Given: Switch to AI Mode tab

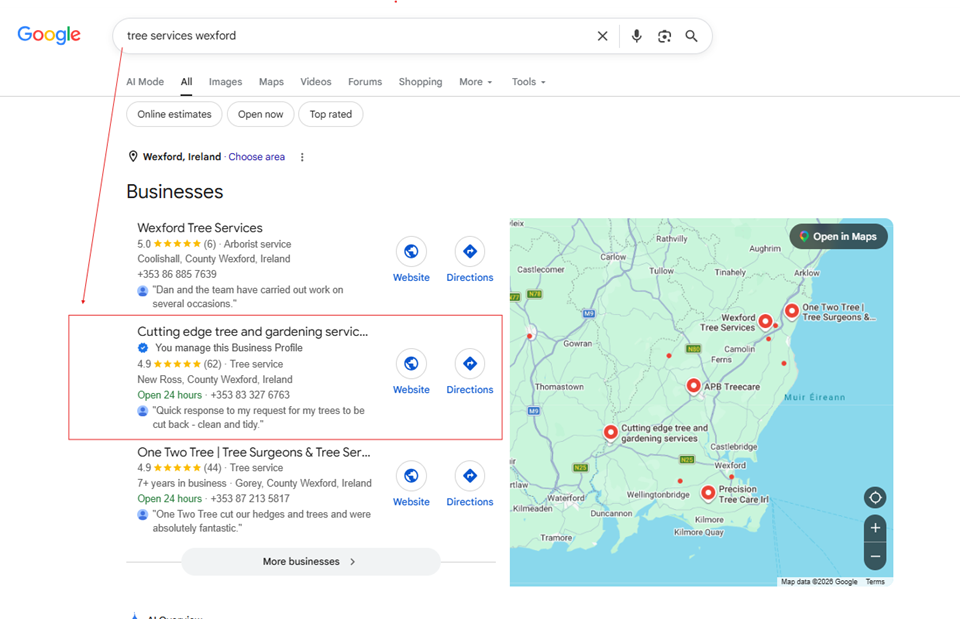Looking at the screenshot, I should (145, 82).
